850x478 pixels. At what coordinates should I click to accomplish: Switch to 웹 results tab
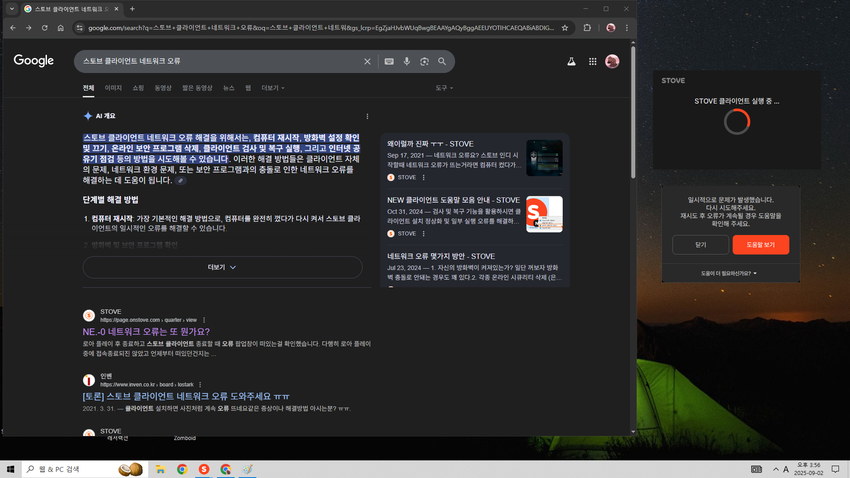pos(248,88)
